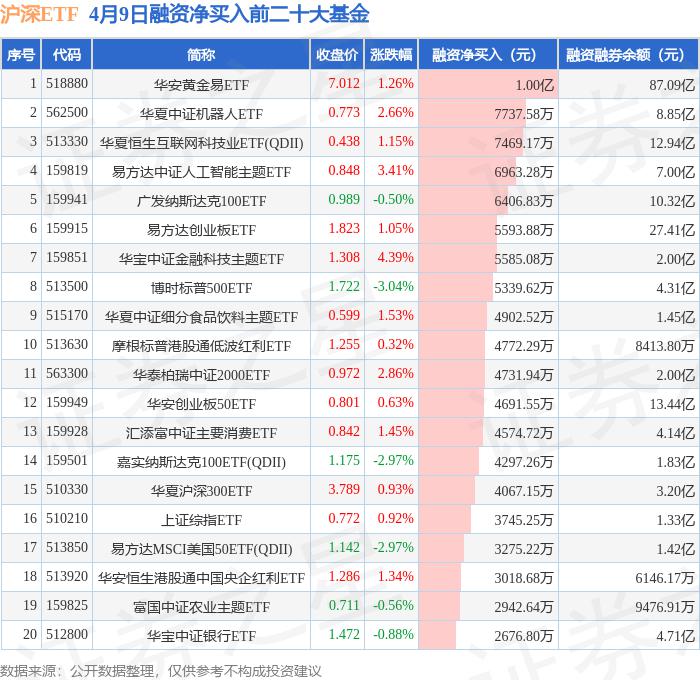Click closing price 1.175
This screenshot has width=700, height=680.
pos(344,460)
